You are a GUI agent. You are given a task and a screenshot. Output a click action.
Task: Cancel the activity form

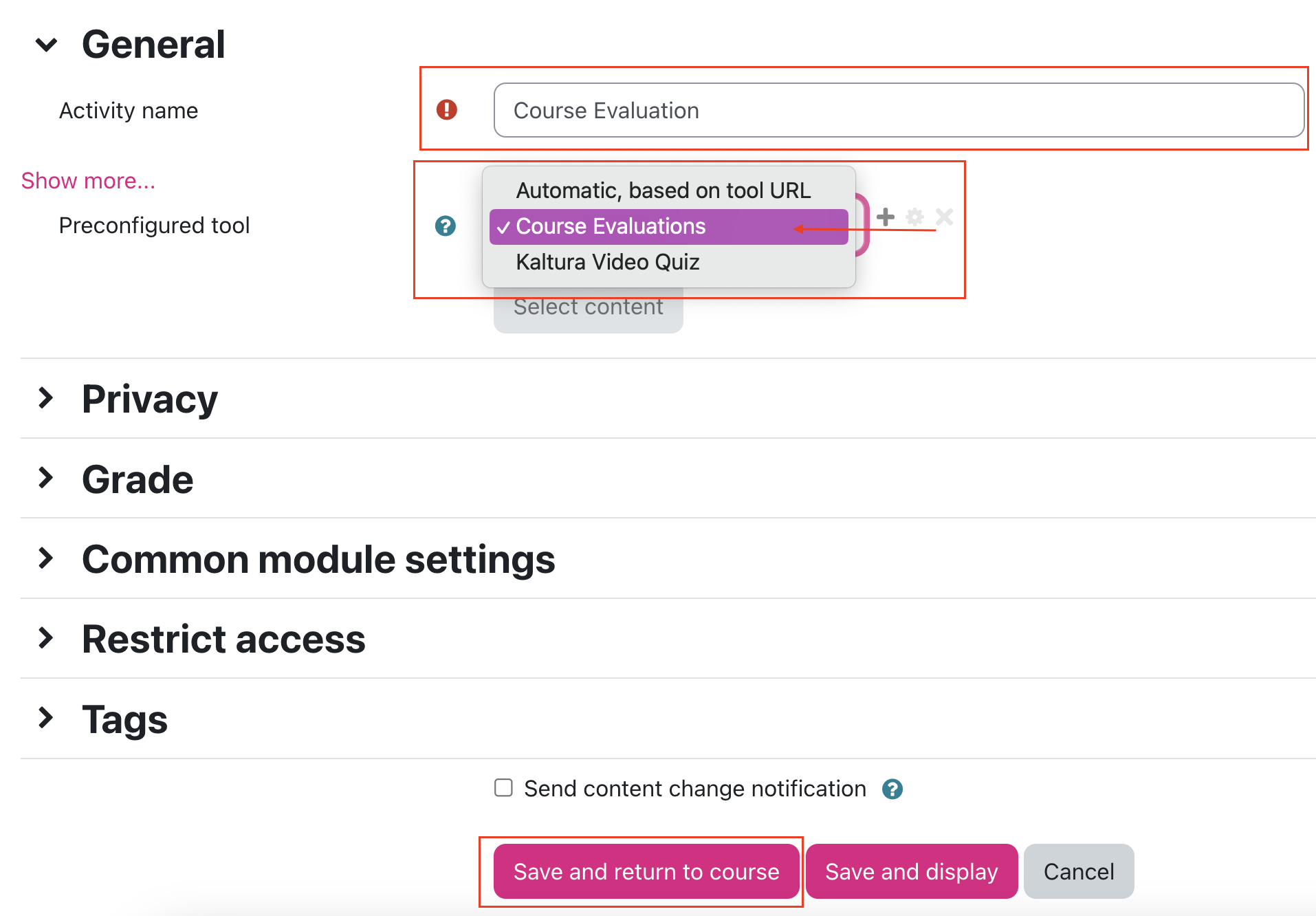point(1079,871)
